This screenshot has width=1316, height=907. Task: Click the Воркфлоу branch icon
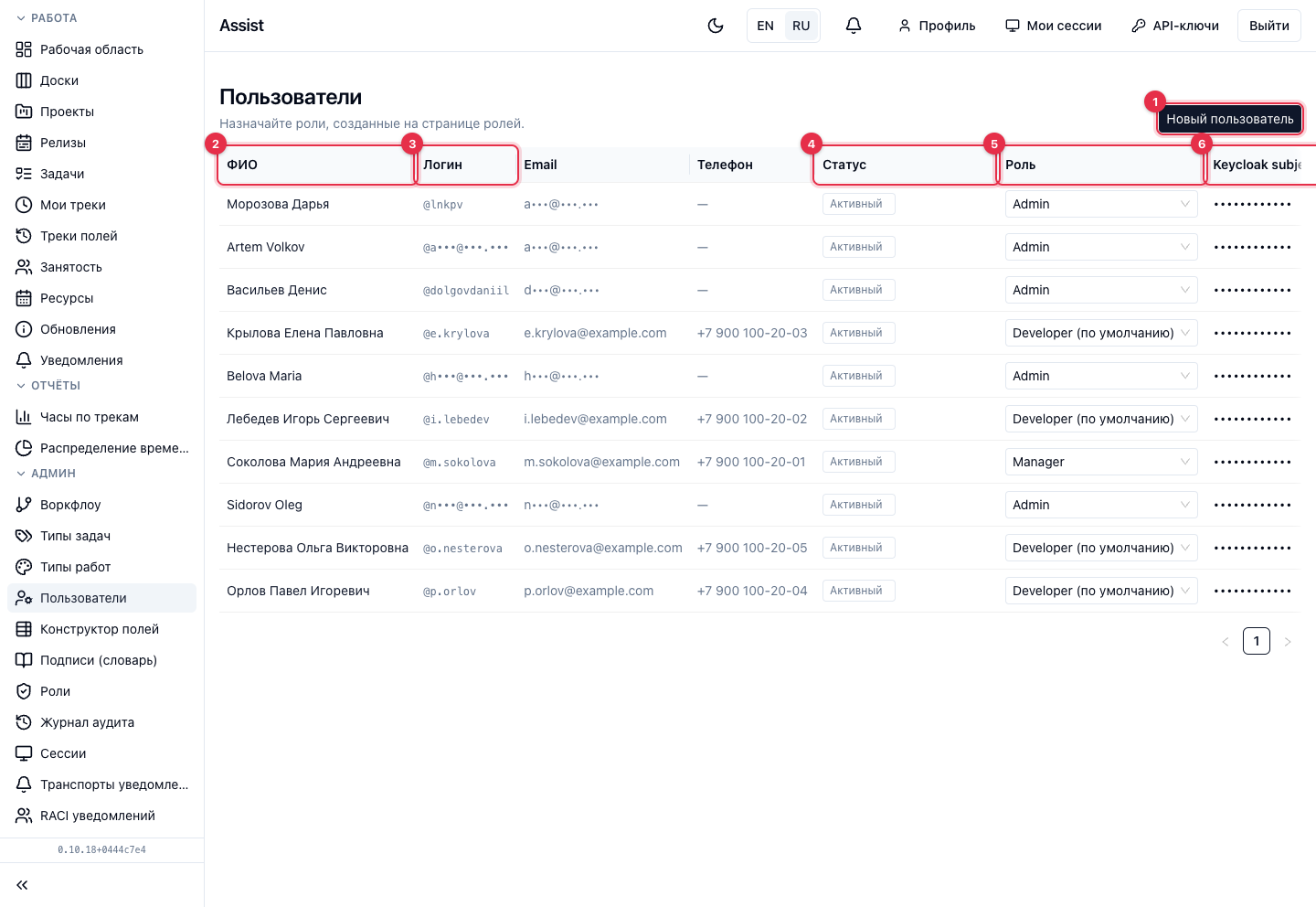24,505
